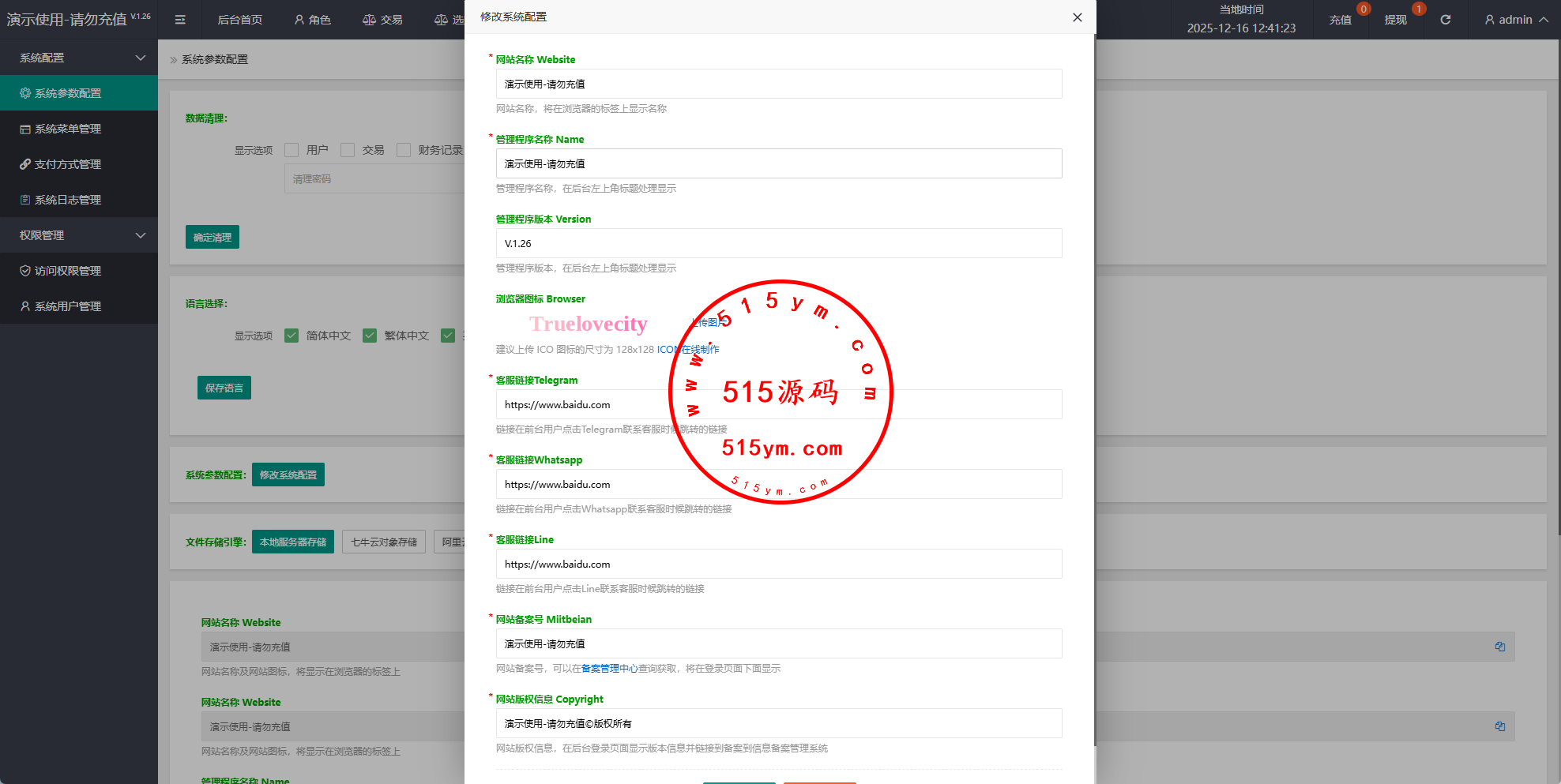Check the 用户 data-clearing checkbox
Image resolution: width=1561 pixels, height=784 pixels.
tap(292, 150)
